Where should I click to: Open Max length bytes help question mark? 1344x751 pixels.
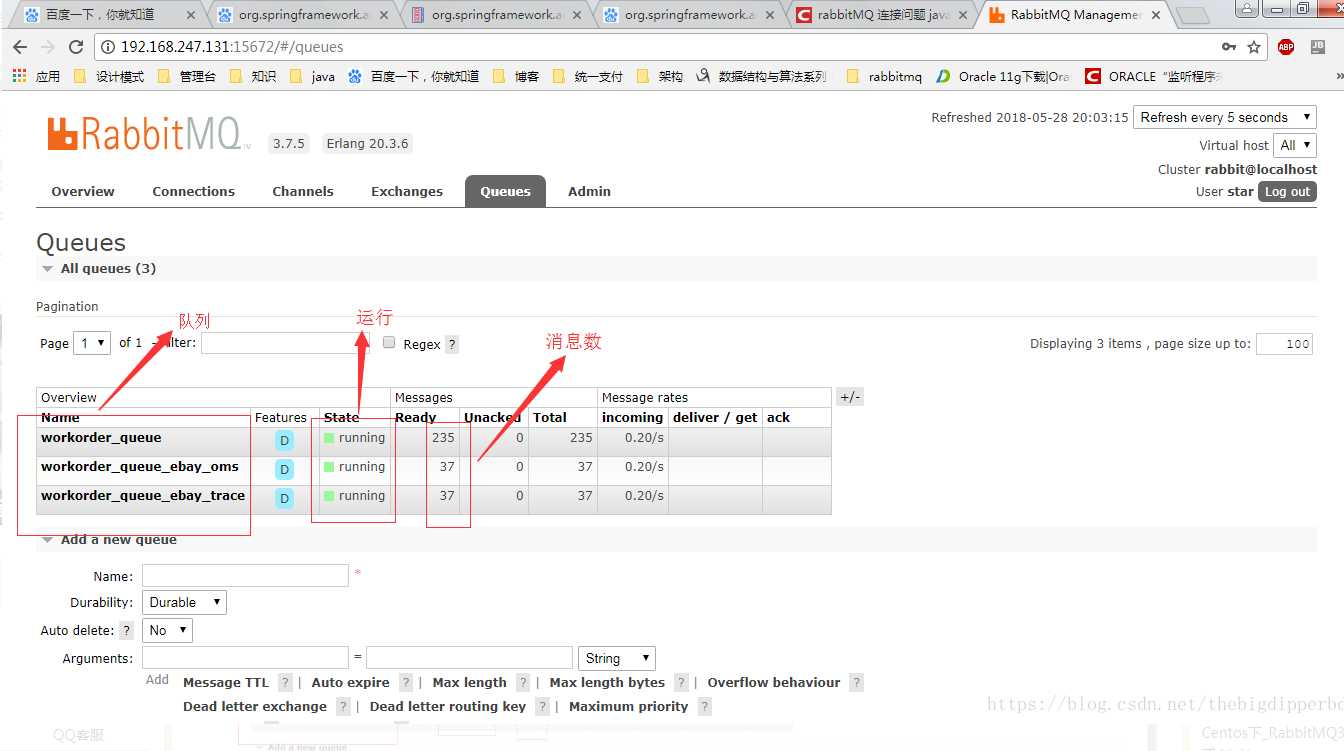[x=681, y=683]
